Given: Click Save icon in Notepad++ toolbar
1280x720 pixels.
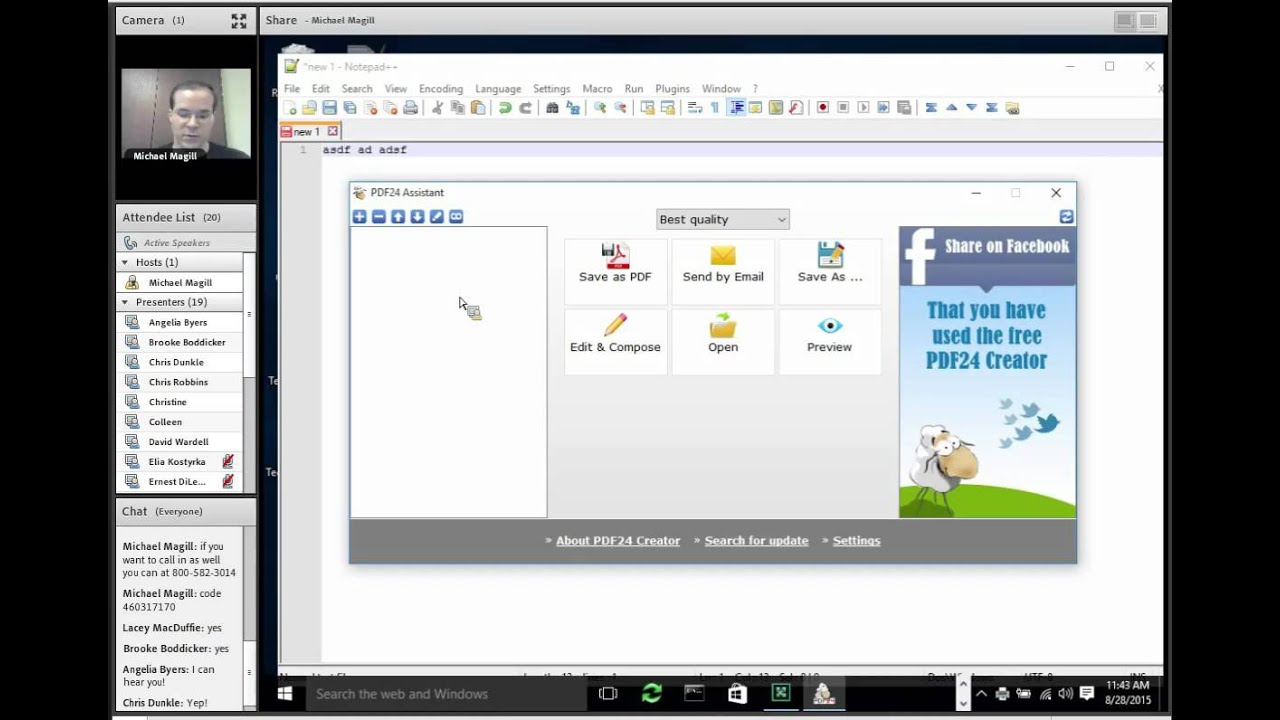Looking at the screenshot, I should (329, 108).
